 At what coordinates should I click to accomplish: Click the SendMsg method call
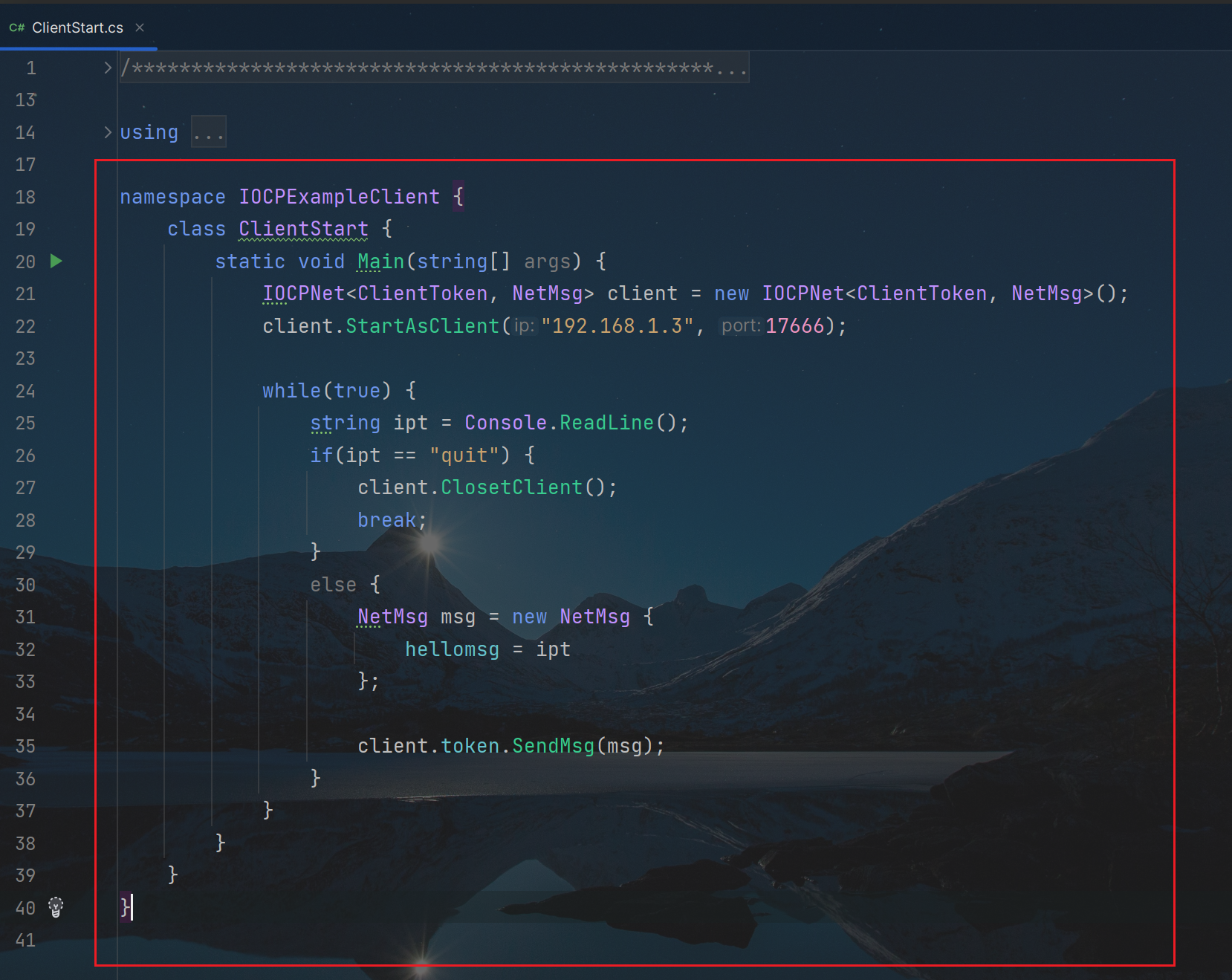(x=554, y=746)
